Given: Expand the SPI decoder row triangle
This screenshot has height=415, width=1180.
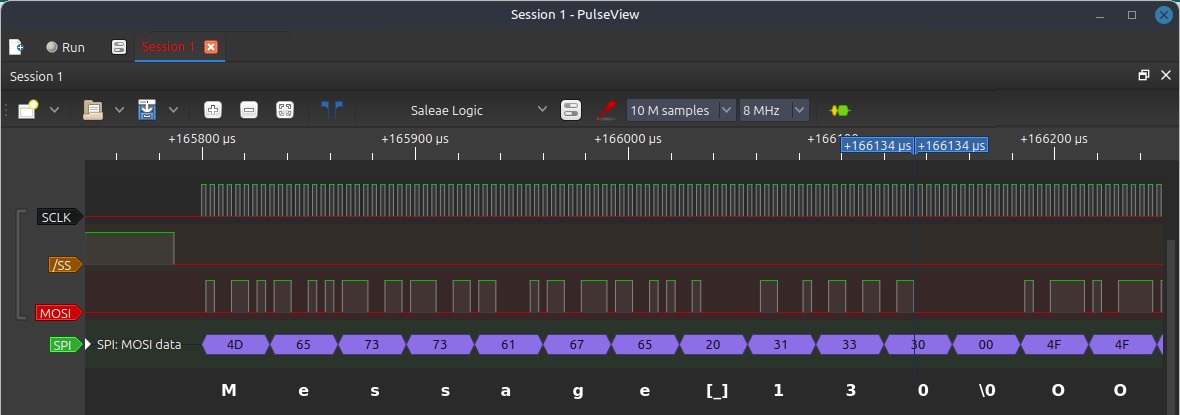Looking at the screenshot, I should point(88,345).
